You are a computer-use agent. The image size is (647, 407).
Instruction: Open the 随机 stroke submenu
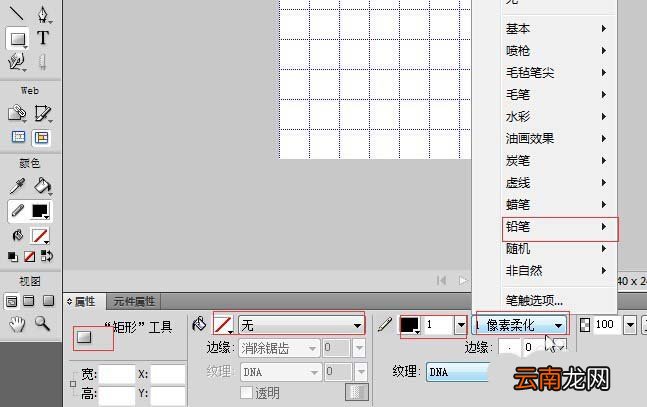[559, 248]
